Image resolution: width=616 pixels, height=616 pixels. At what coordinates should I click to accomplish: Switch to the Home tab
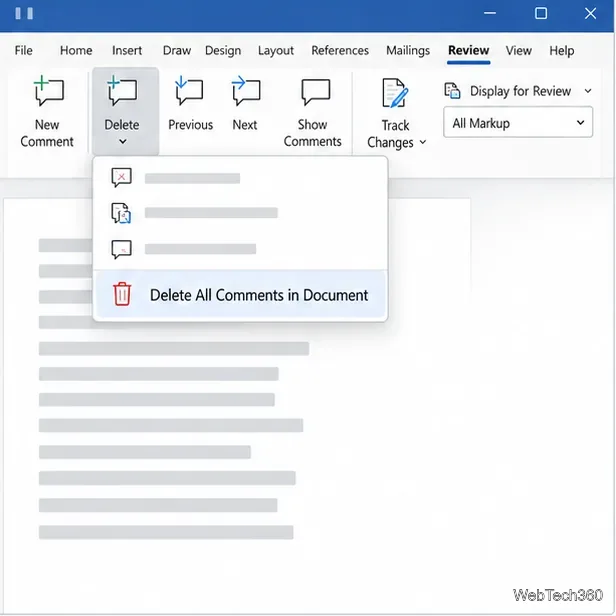(76, 50)
